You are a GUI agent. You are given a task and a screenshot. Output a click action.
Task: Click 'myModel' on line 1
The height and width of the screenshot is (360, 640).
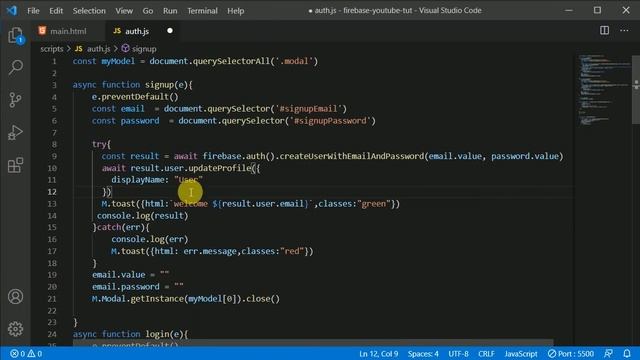118,61
